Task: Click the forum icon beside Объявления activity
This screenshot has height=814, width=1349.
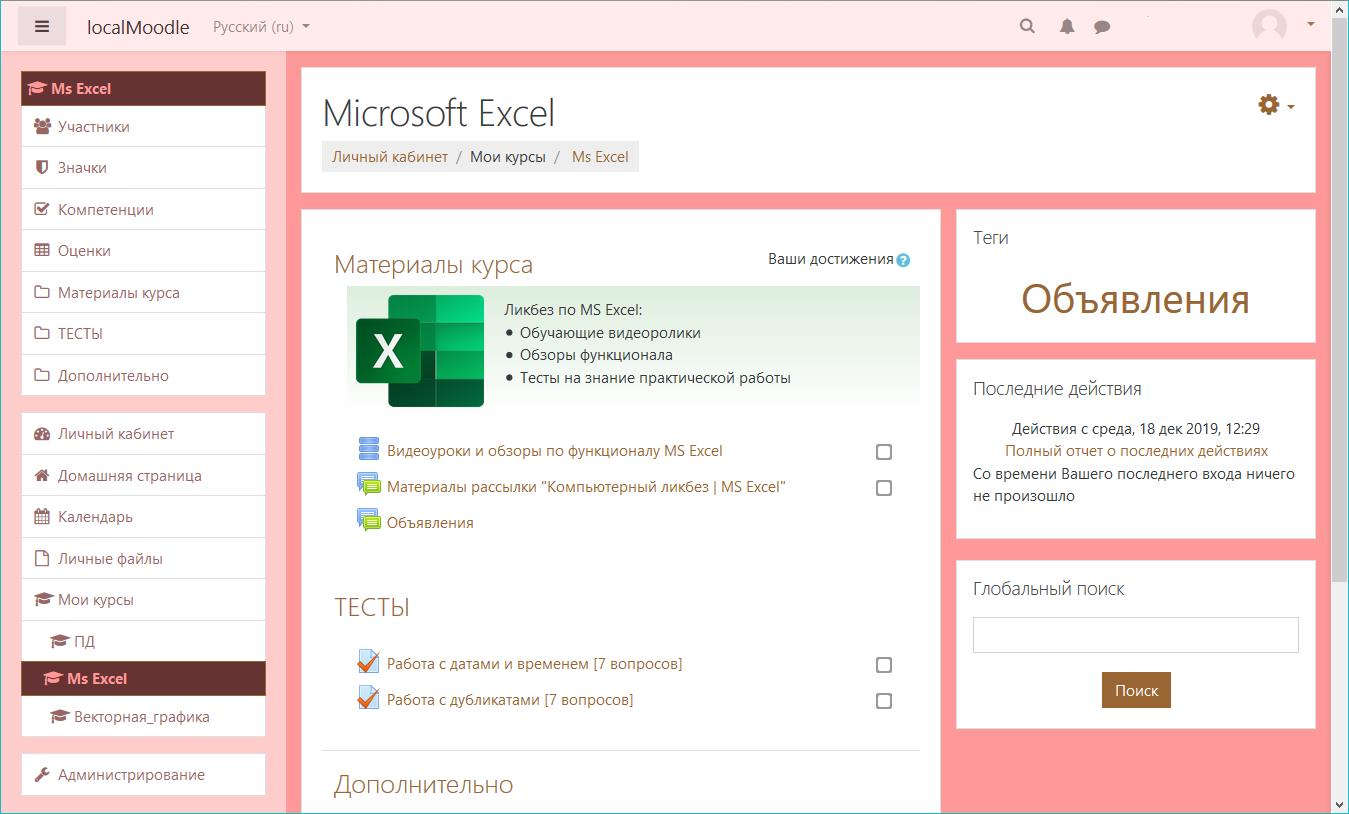Action: pyautogui.click(x=369, y=521)
